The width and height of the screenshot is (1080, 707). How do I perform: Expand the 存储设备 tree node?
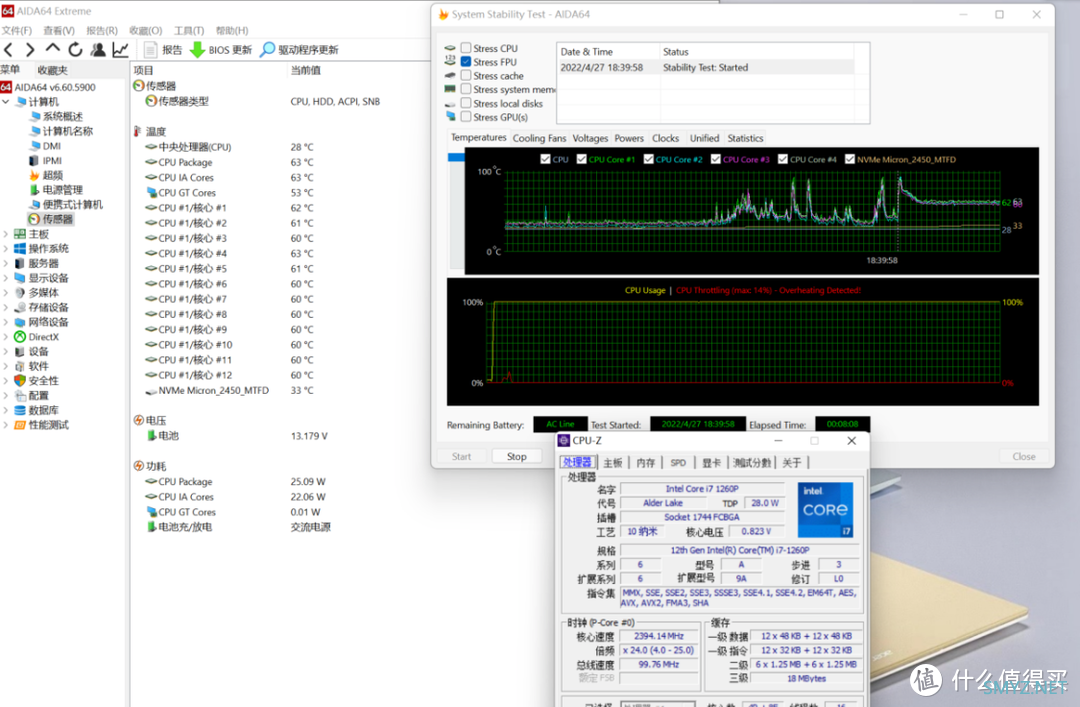pyautogui.click(x=6, y=307)
